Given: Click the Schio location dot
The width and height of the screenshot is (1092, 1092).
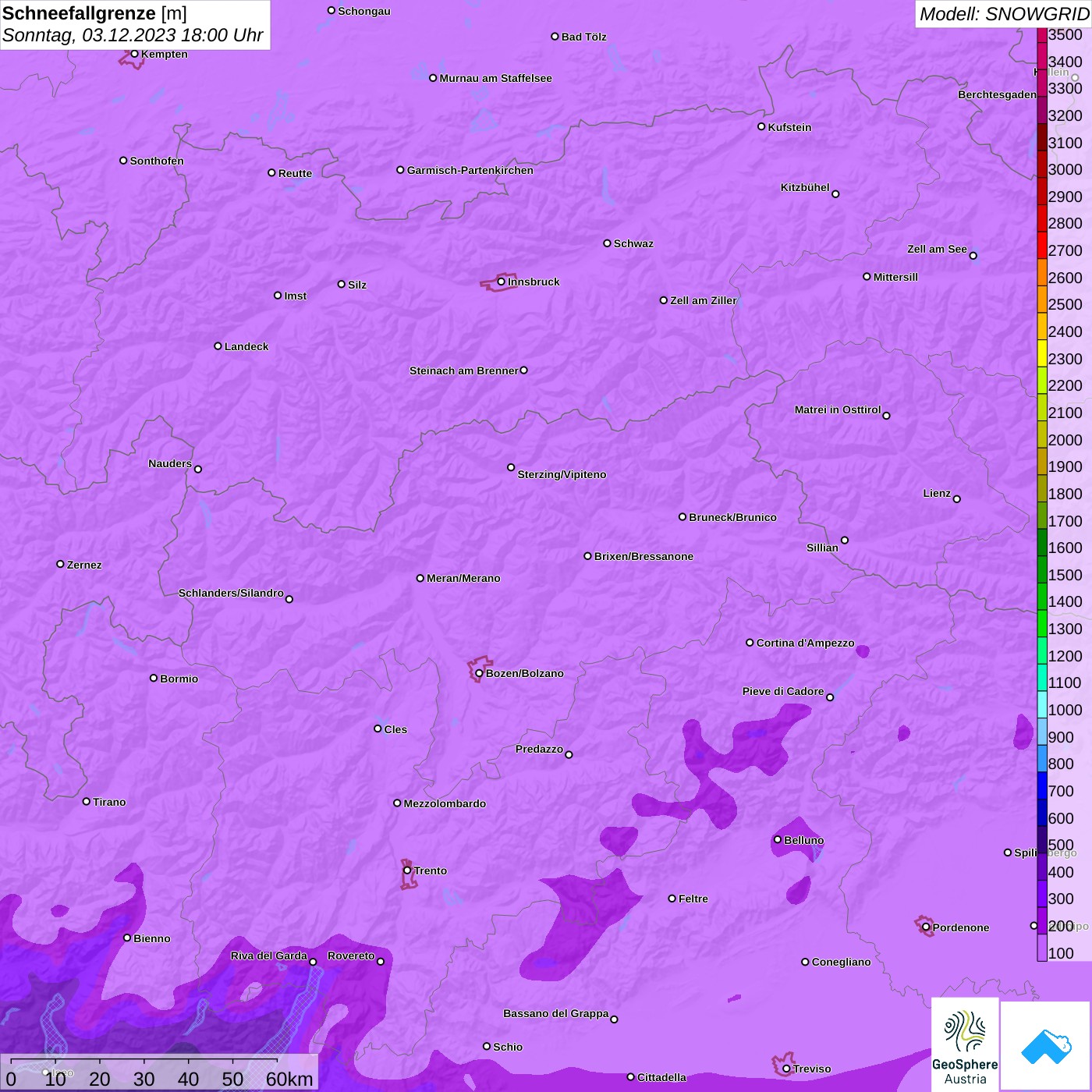Looking at the screenshot, I should coord(487,1046).
